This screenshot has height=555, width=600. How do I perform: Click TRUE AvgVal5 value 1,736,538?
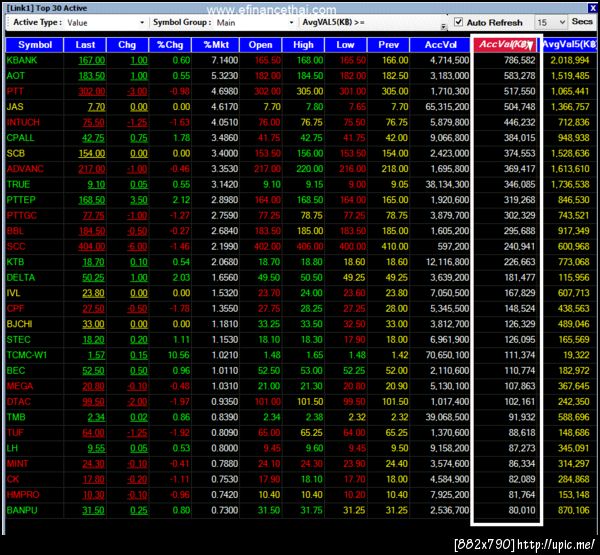tap(570, 184)
